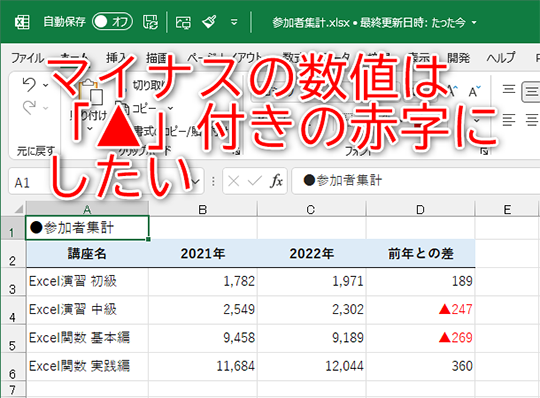This screenshot has height=398, width=540.
Task: Open the ファイル tab
Action: click(28, 58)
